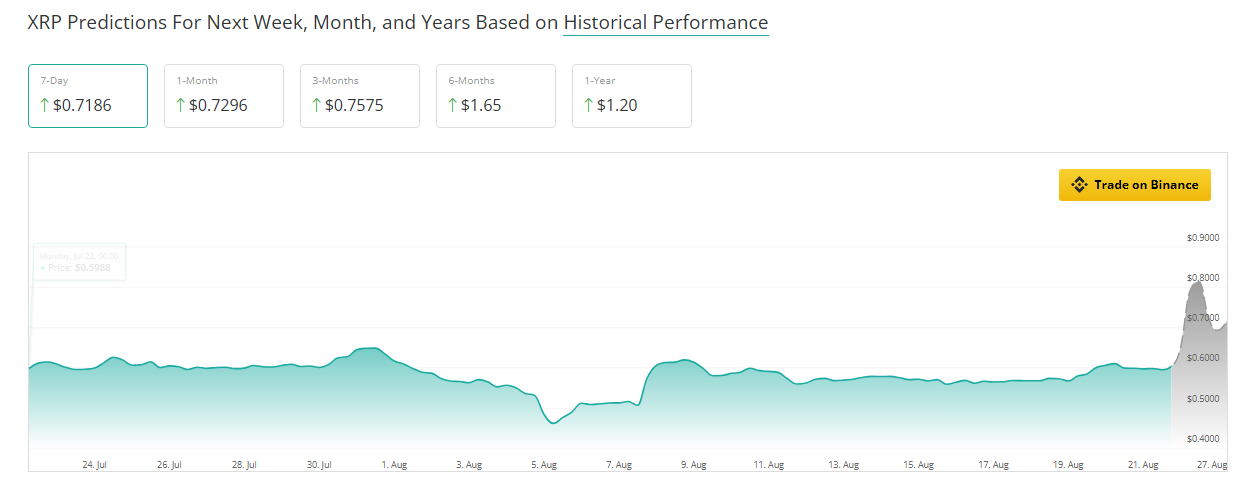Click the green up arrow beside $0.7575
This screenshot has height=485, width=1251.
[316, 105]
